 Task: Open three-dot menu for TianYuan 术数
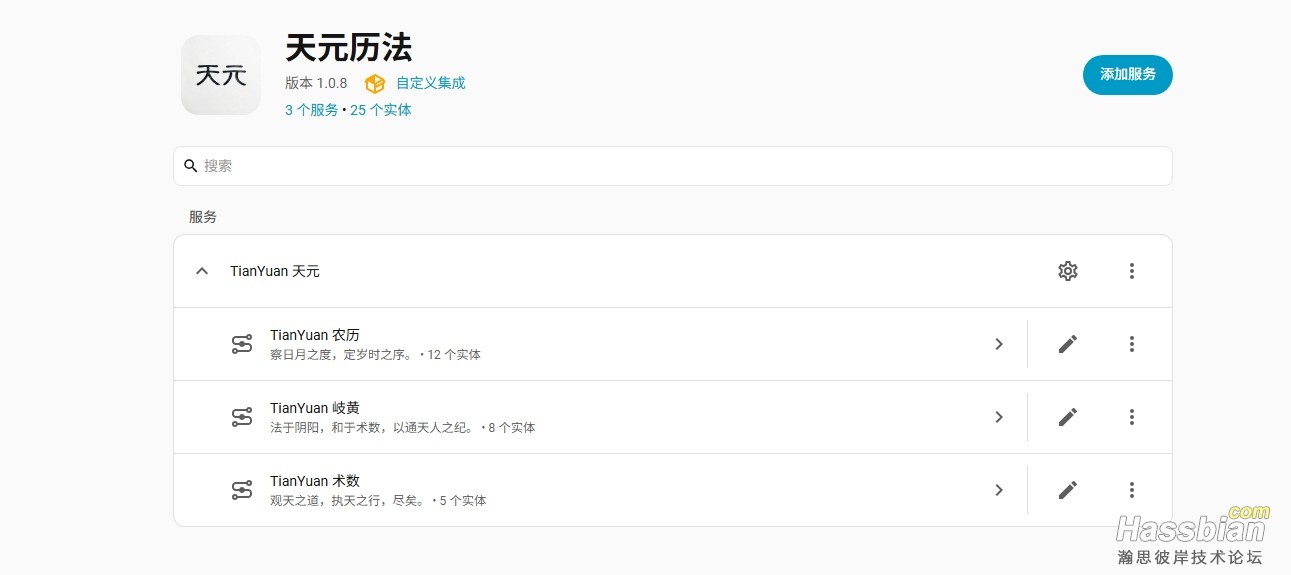tap(1132, 490)
